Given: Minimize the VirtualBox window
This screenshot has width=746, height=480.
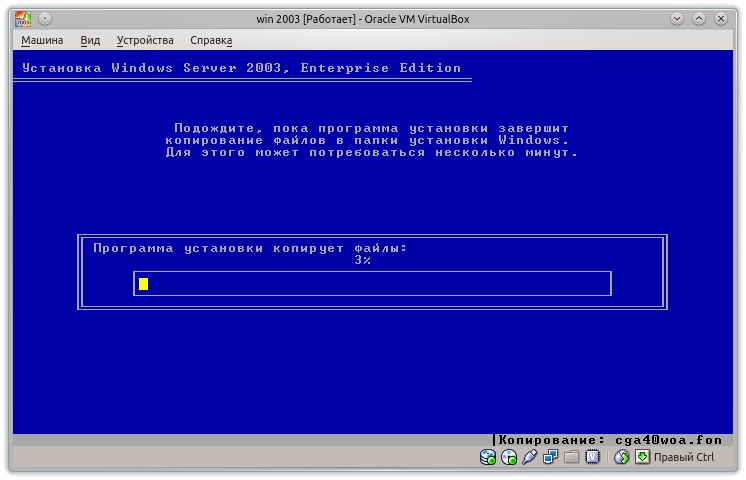Looking at the screenshot, I should (677, 18).
